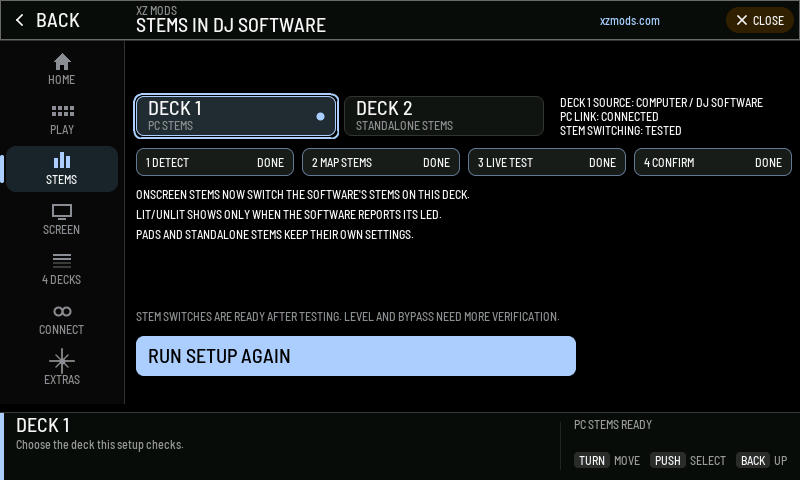The image size is (800, 480).
Task: Visit the xzmods.com link
Action: click(630, 21)
